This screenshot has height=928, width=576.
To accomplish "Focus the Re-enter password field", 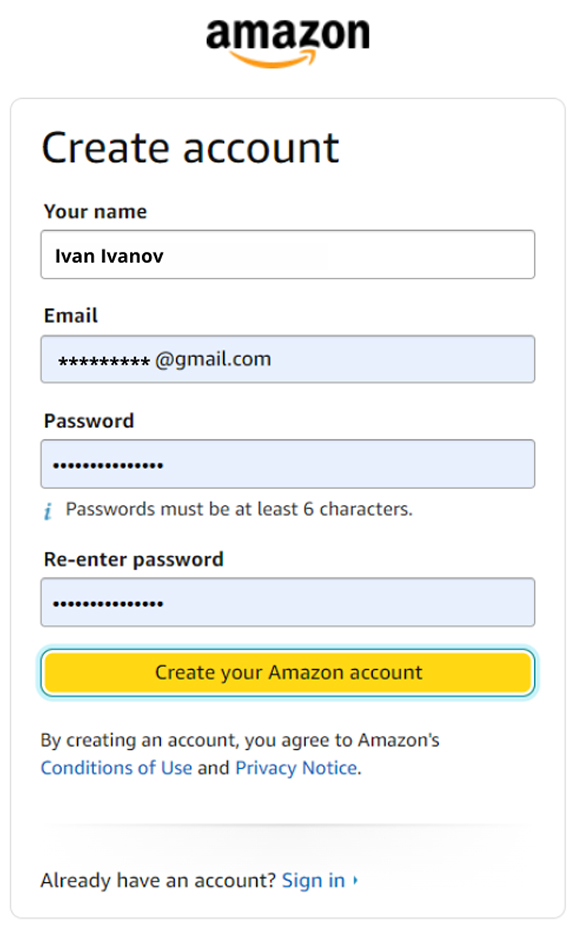I will point(288,602).
